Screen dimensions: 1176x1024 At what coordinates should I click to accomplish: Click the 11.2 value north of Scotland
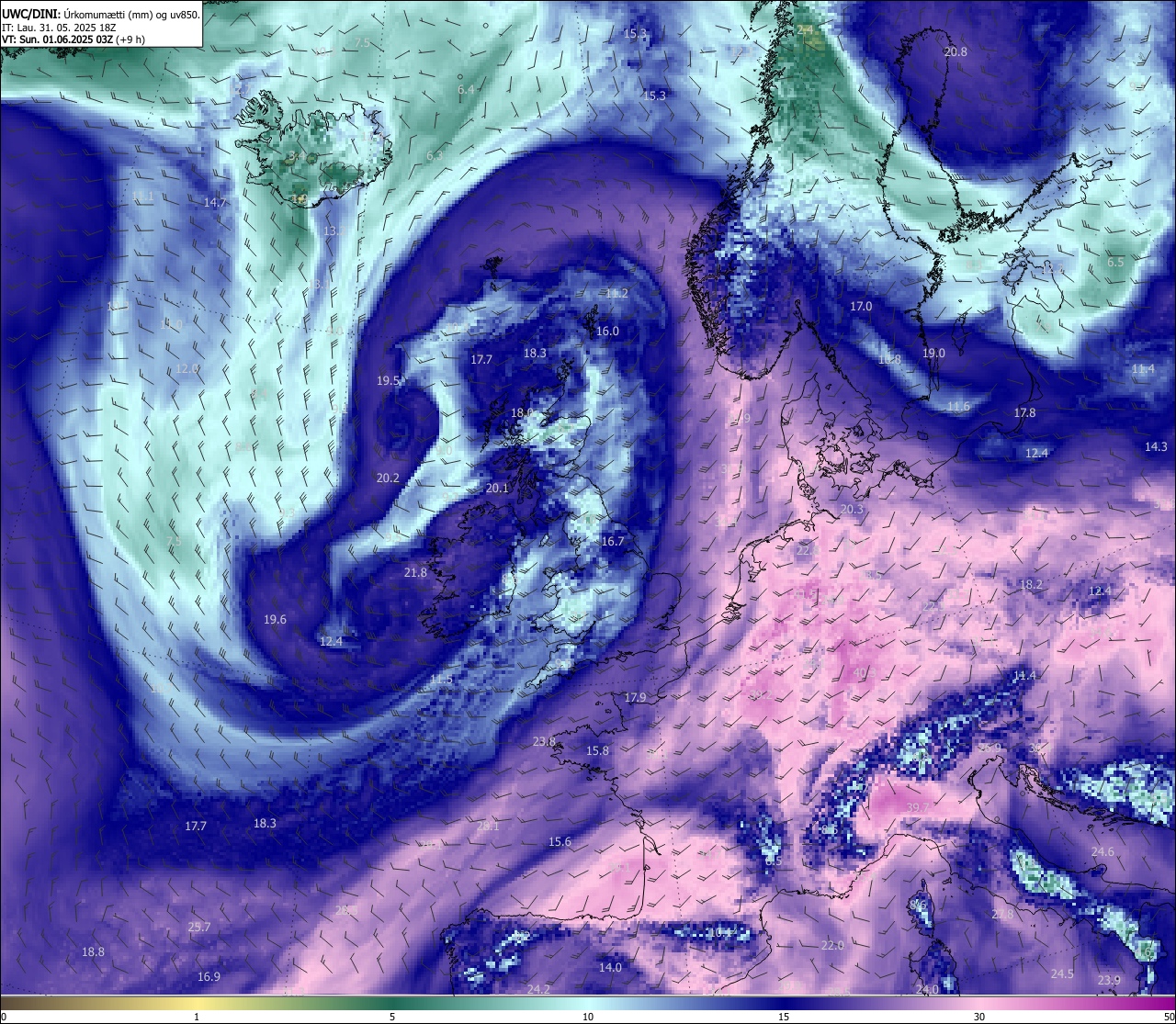pyautogui.click(x=616, y=294)
